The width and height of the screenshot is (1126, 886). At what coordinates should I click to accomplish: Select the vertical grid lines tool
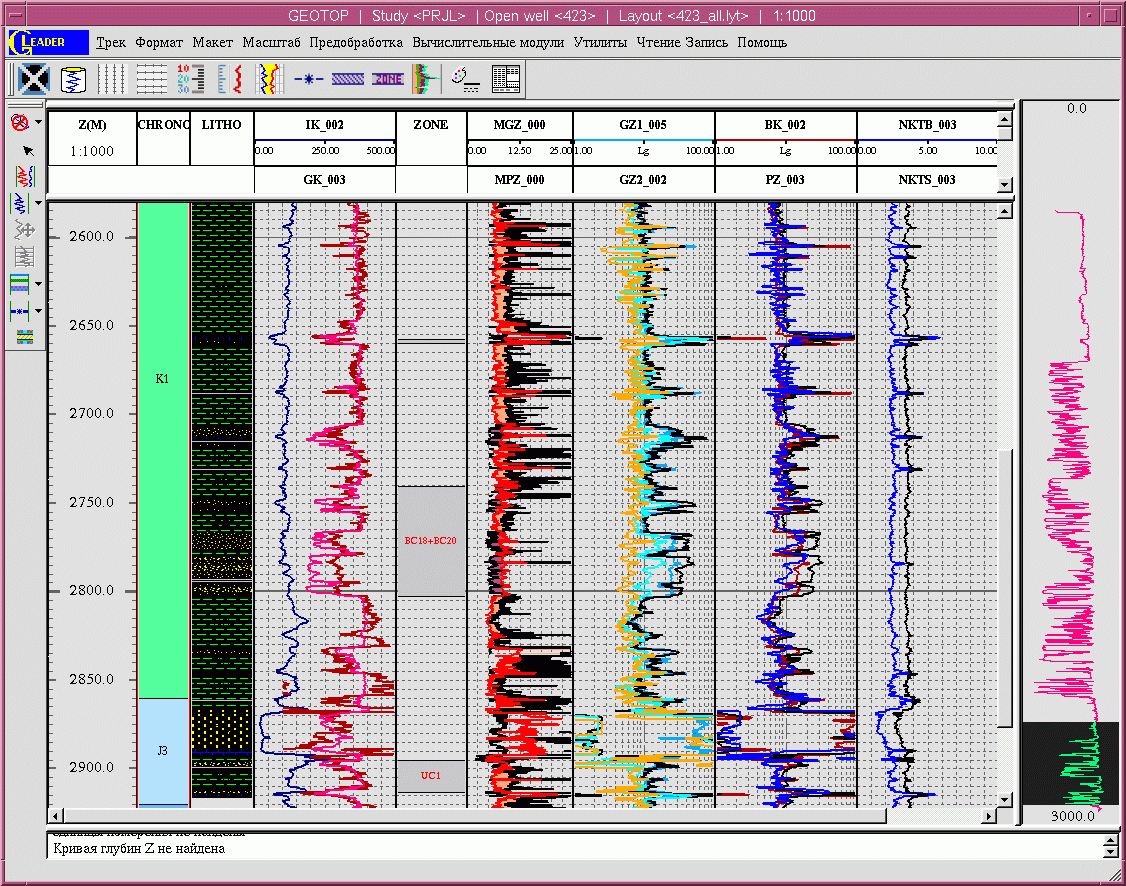point(111,79)
